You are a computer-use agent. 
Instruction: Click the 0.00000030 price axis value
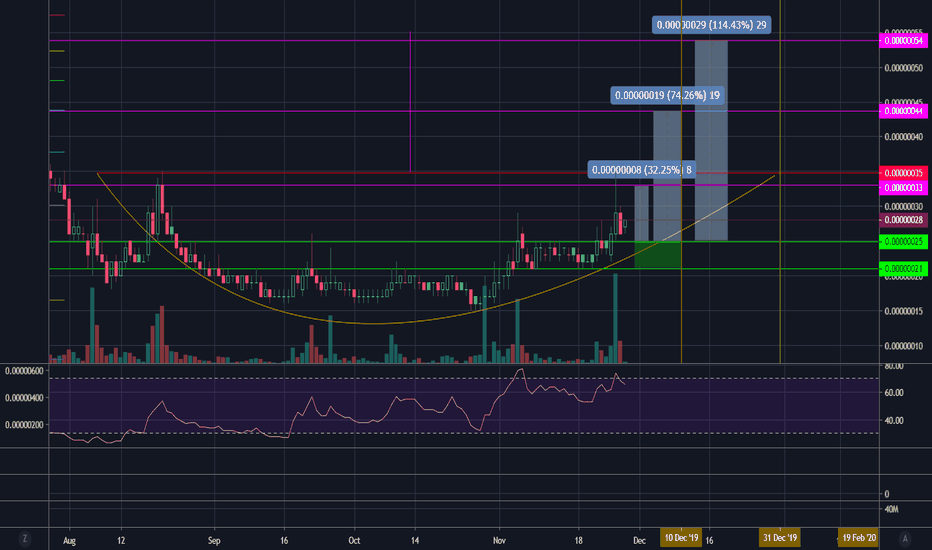point(903,206)
